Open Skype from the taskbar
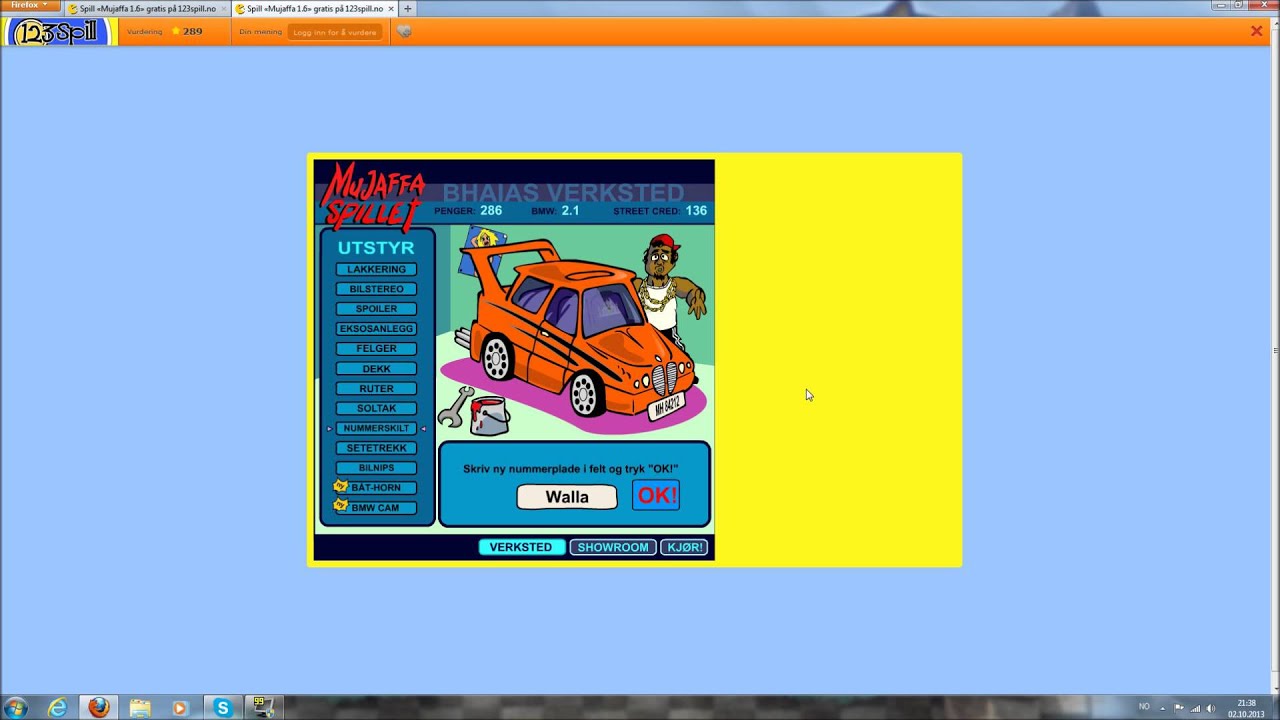The image size is (1280, 720). [x=222, y=708]
